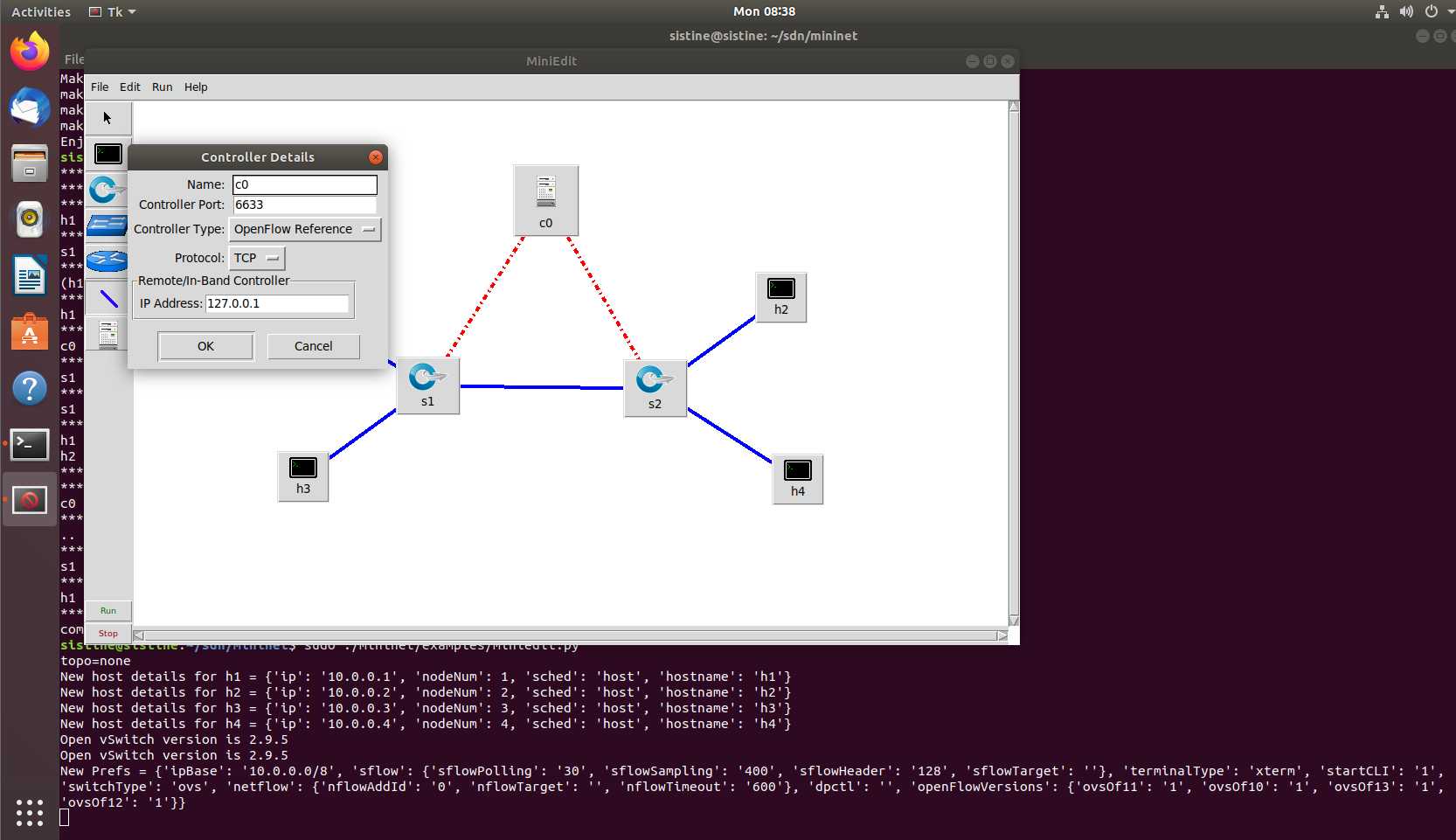The image size is (1456, 840).
Task: Click switch s1 on the canvas
Action: pyautogui.click(x=426, y=385)
